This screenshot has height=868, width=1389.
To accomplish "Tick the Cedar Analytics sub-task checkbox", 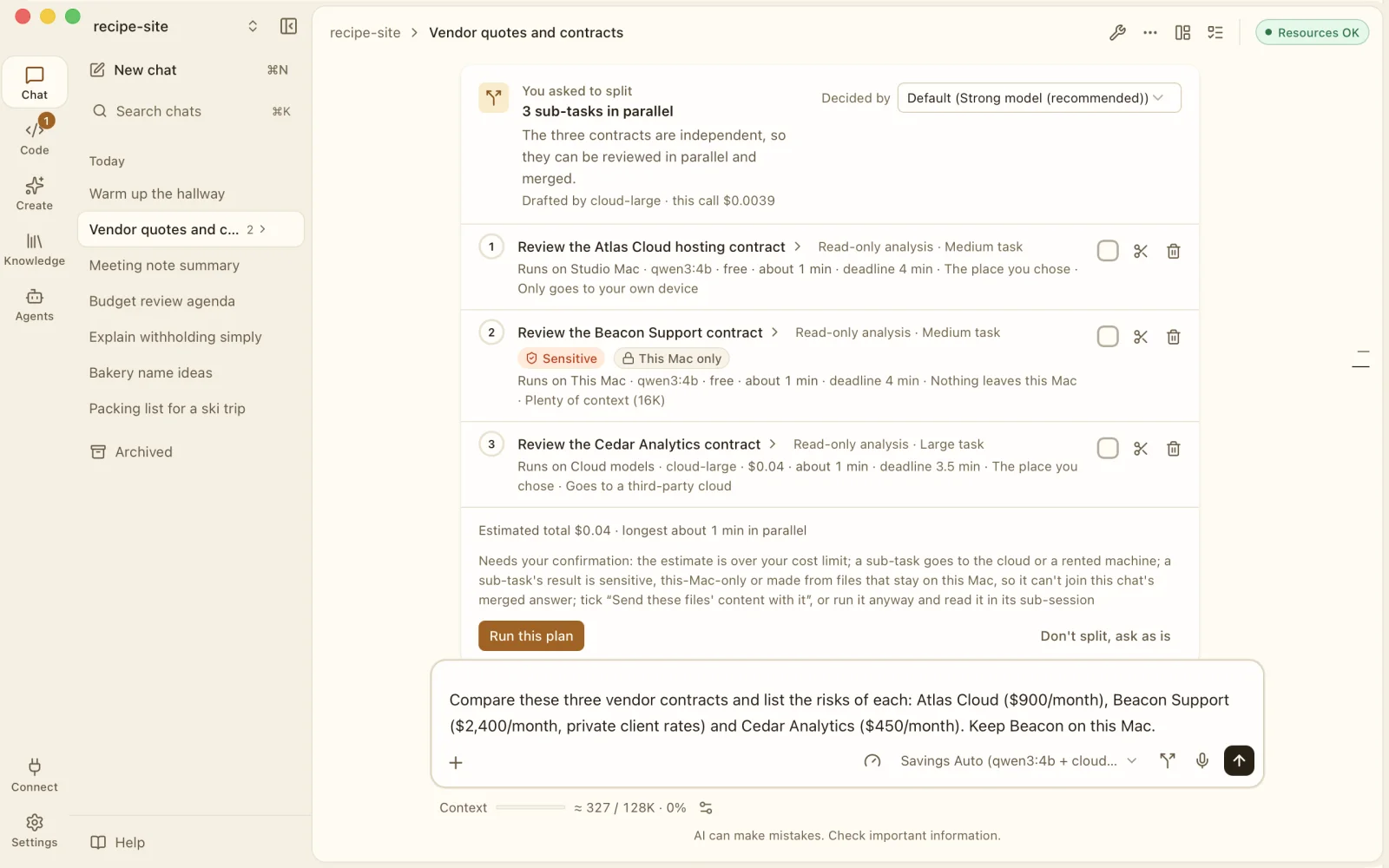I will [1108, 449].
